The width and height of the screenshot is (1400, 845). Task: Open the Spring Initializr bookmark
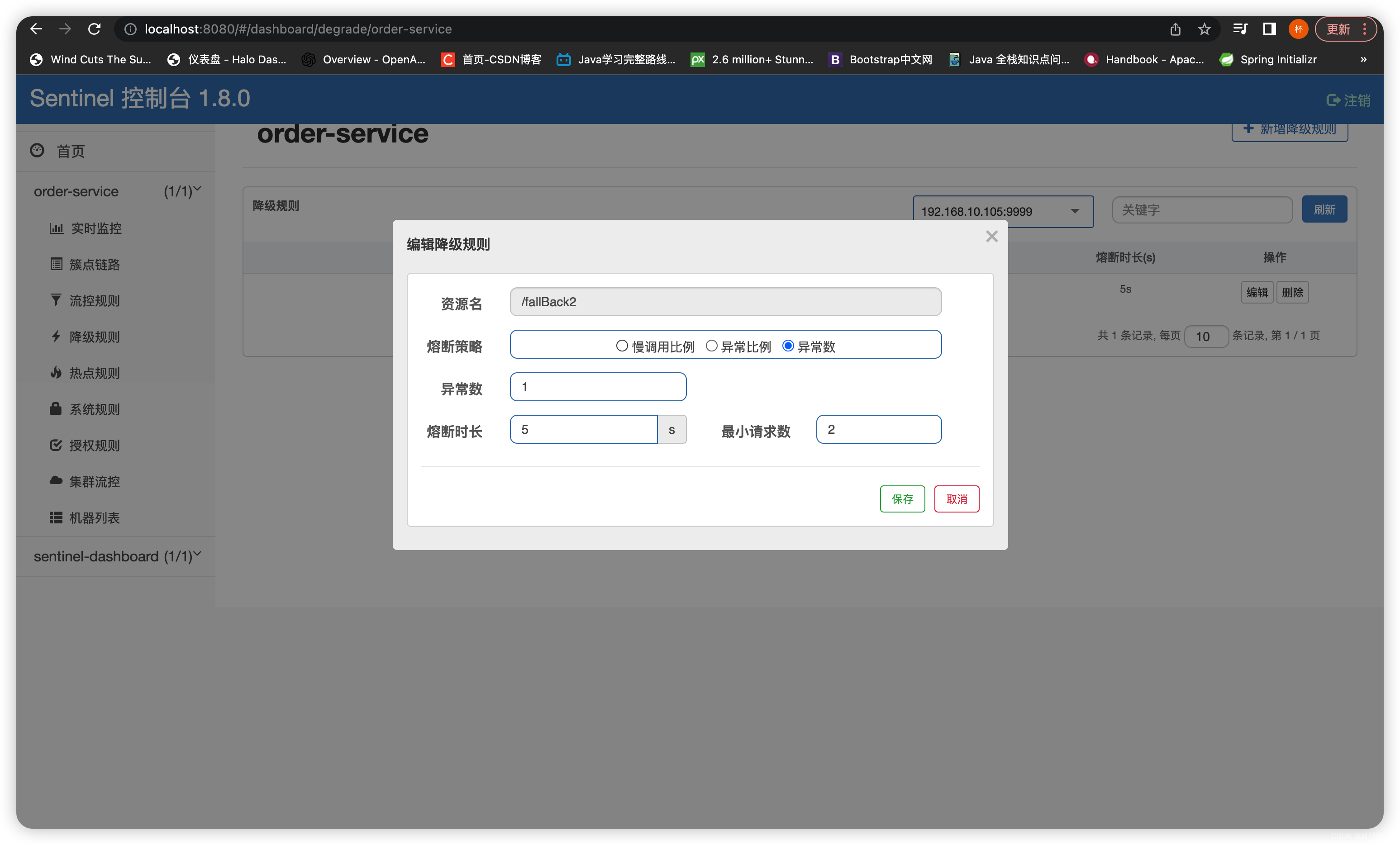pyautogui.click(x=1267, y=60)
